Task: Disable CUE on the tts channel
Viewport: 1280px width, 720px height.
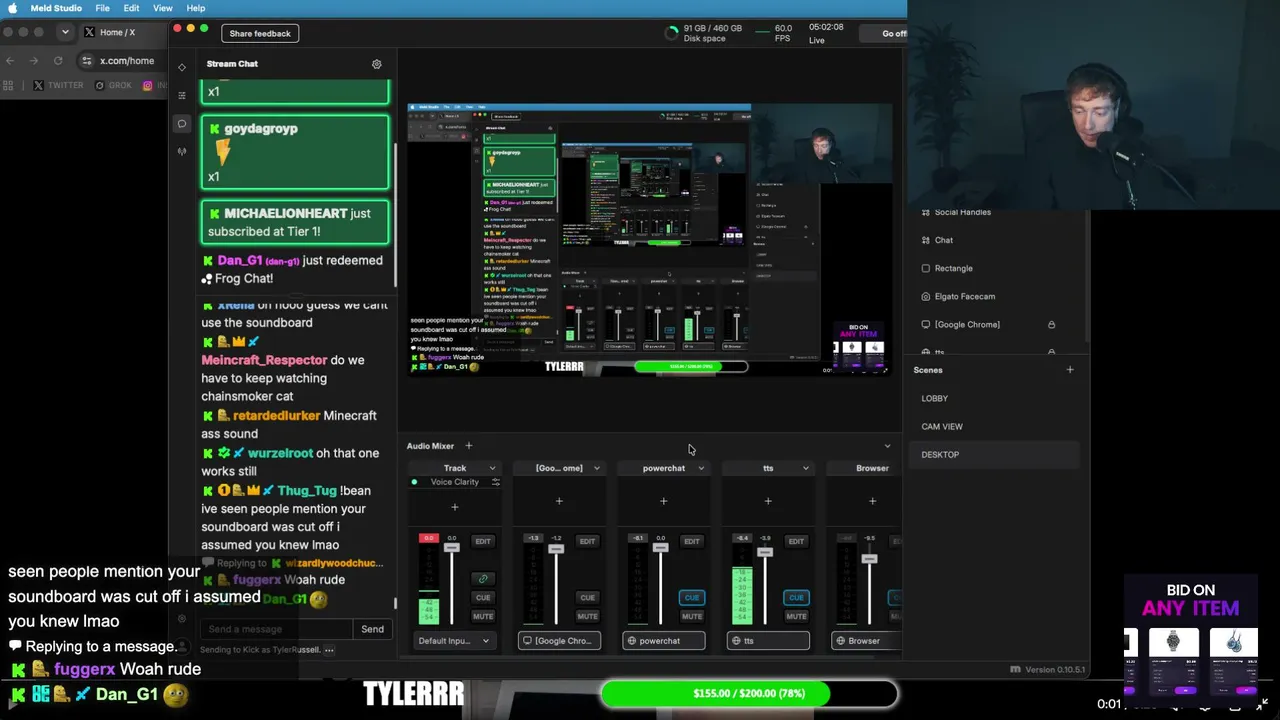Action: pos(796,598)
